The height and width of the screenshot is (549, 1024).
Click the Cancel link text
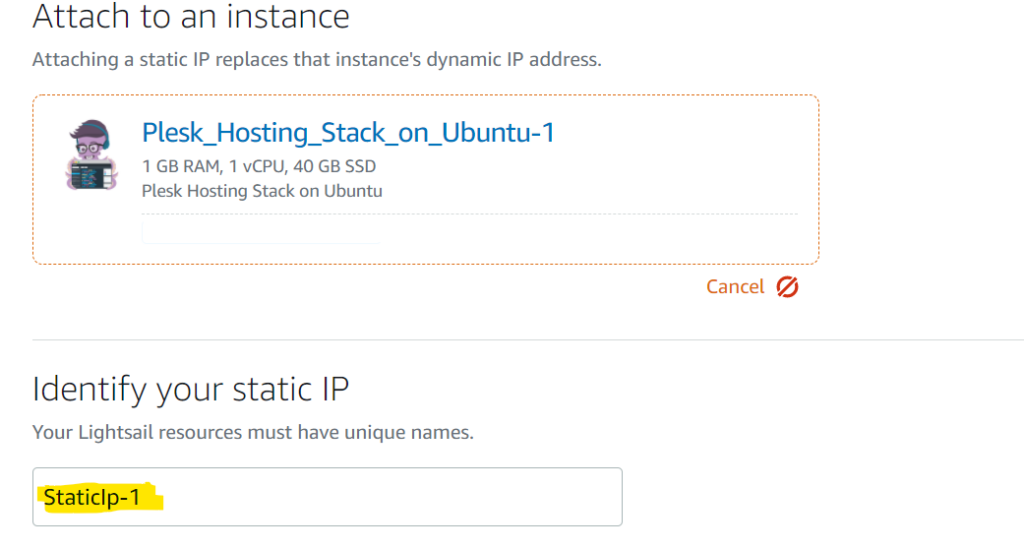(x=735, y=287)
